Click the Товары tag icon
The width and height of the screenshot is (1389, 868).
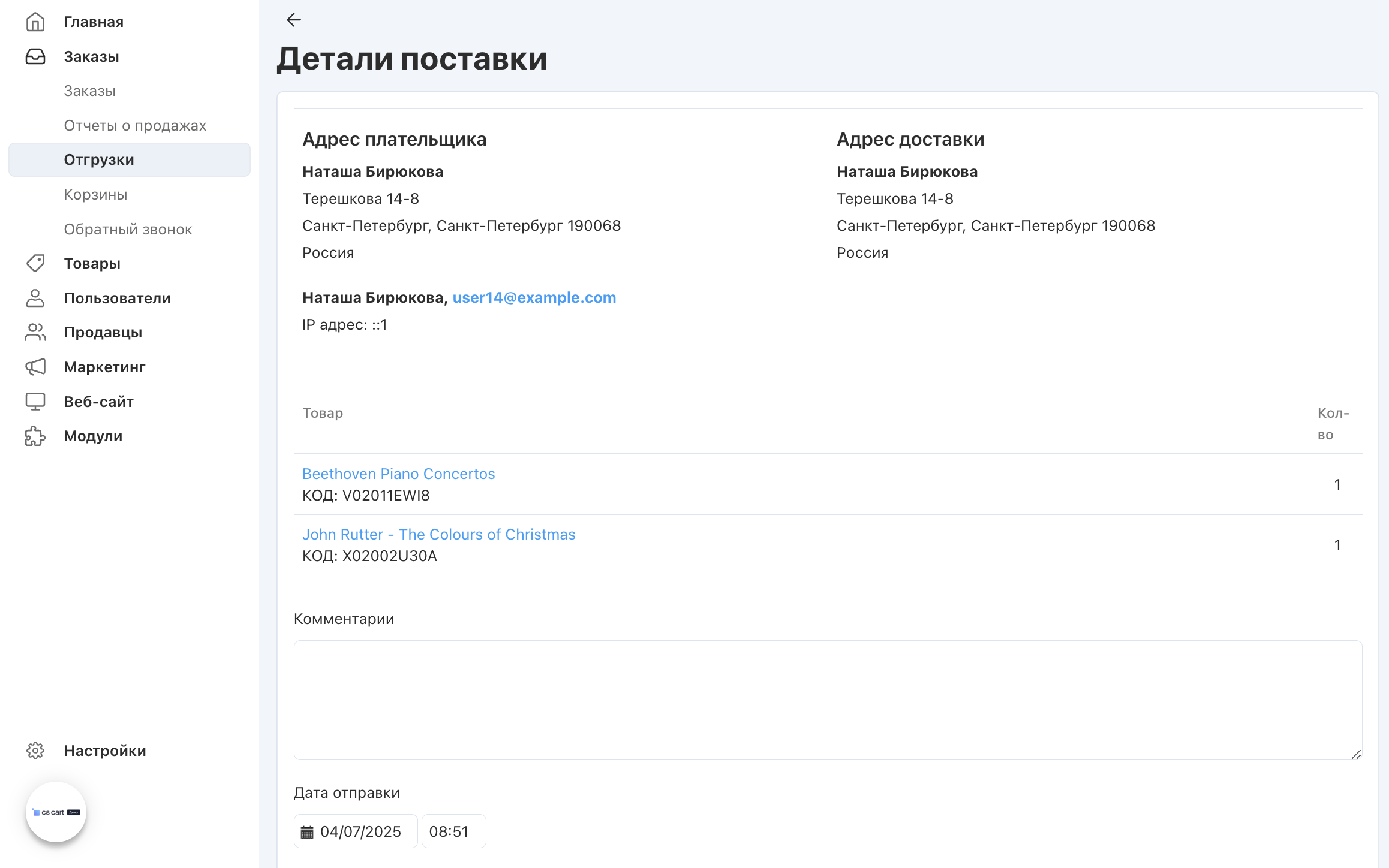[x=35, y=263]
